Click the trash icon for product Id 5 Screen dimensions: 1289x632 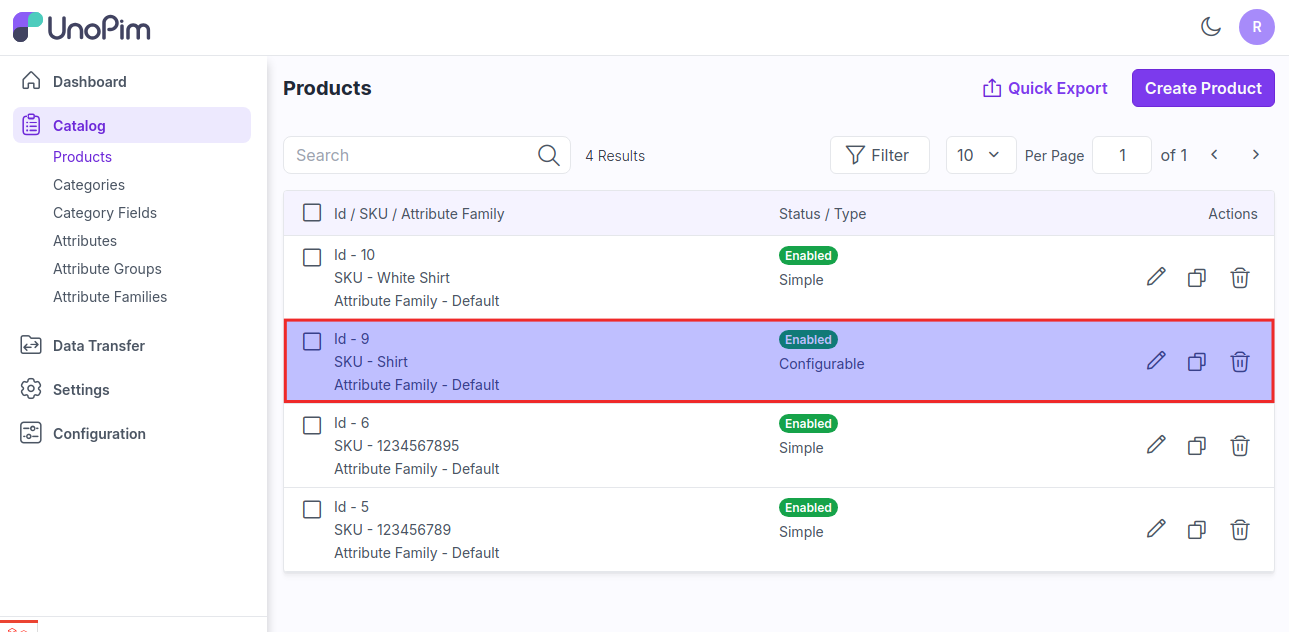(1239, 530)
